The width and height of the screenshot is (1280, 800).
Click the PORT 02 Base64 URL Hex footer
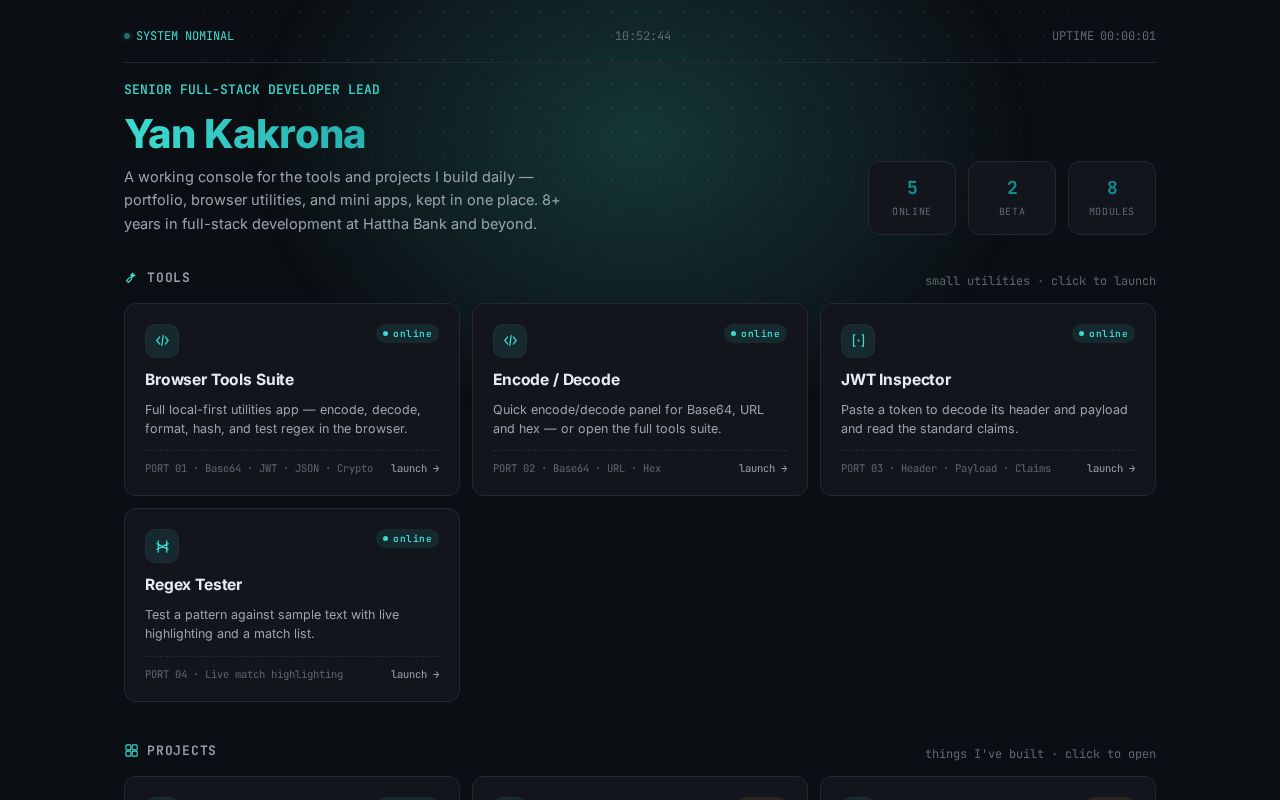577,469
